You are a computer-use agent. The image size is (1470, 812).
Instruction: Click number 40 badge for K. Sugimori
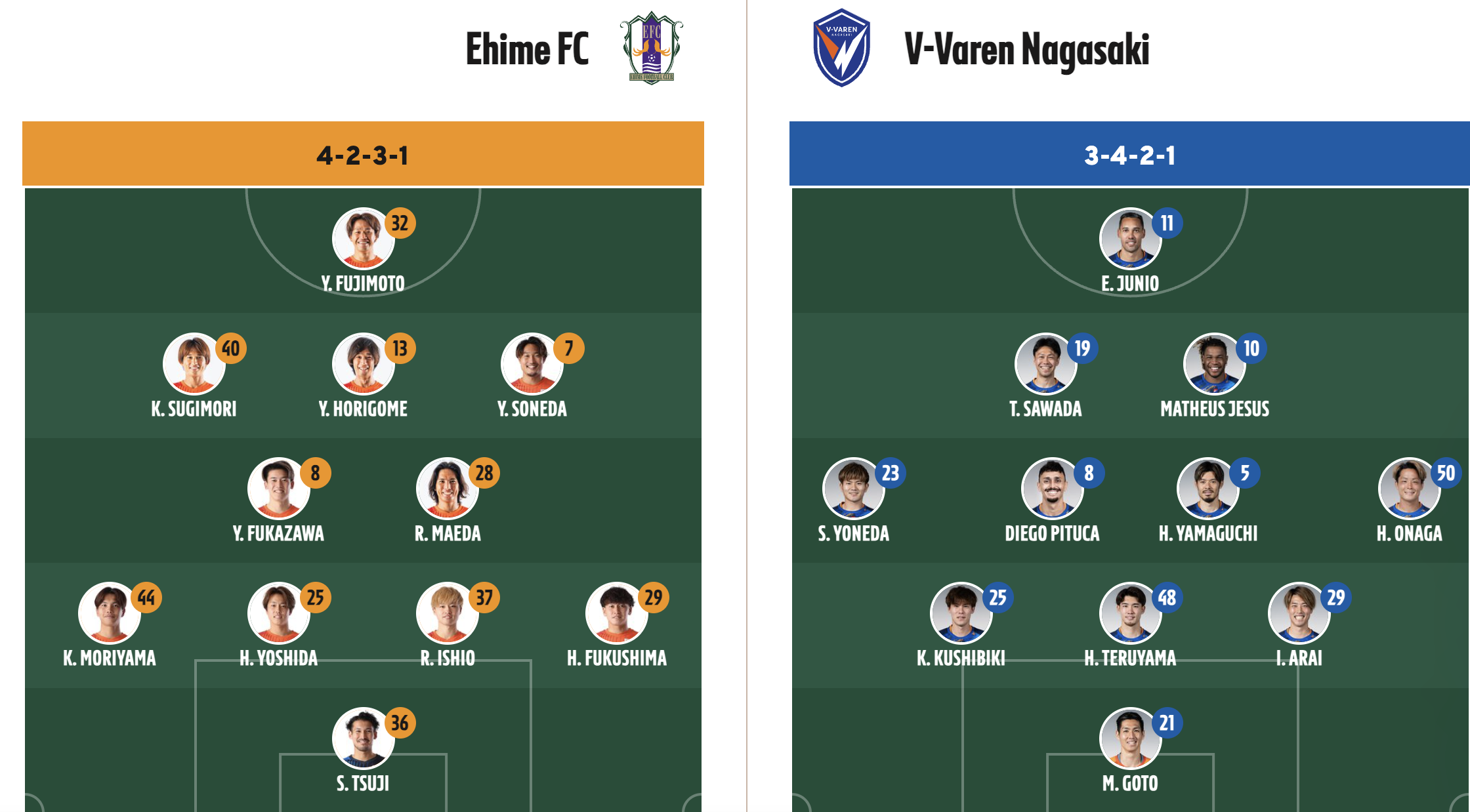click(x=231, y=348)
